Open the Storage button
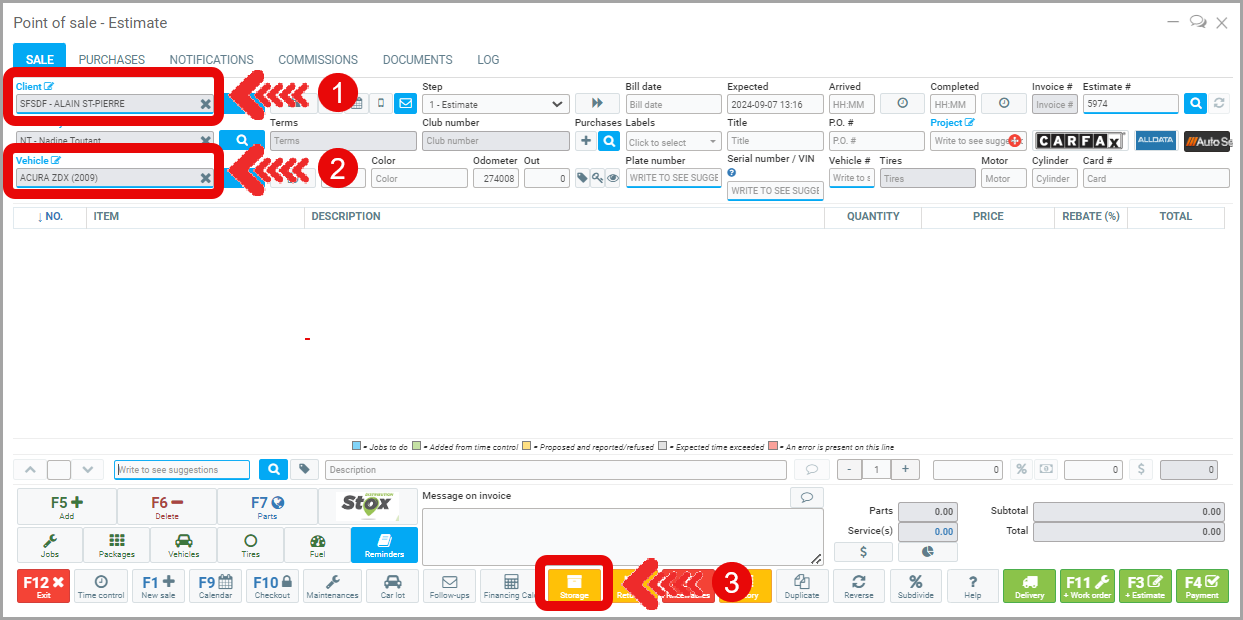 pos(574,586)
